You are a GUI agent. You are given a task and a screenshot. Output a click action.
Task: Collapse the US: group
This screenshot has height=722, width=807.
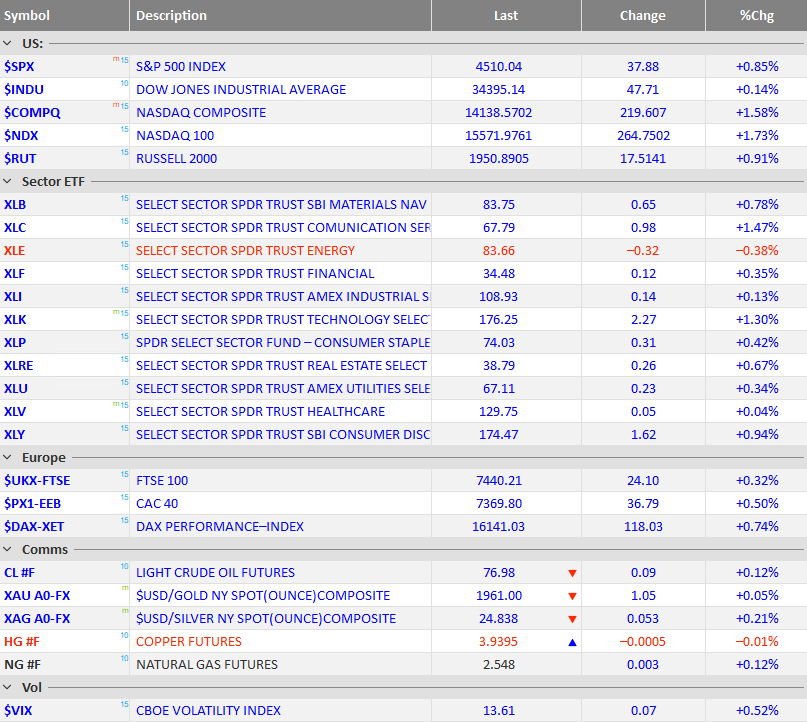tap(7, 44)
